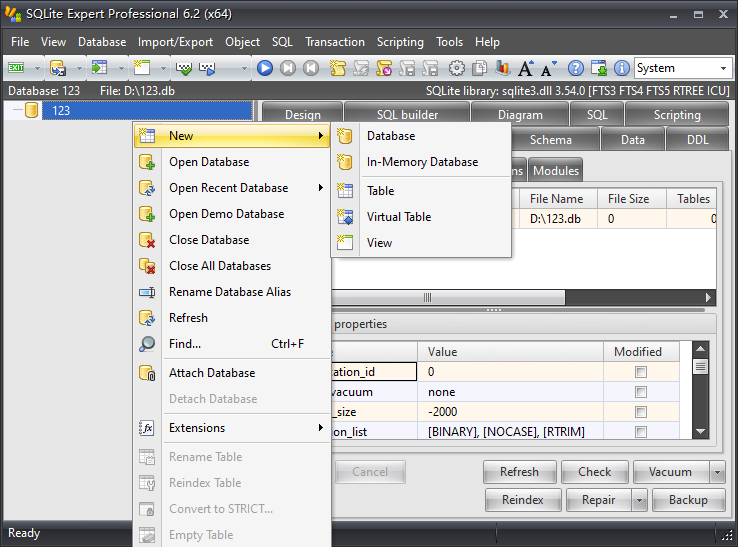Open Options with the gear icon

tap(456, 68)
